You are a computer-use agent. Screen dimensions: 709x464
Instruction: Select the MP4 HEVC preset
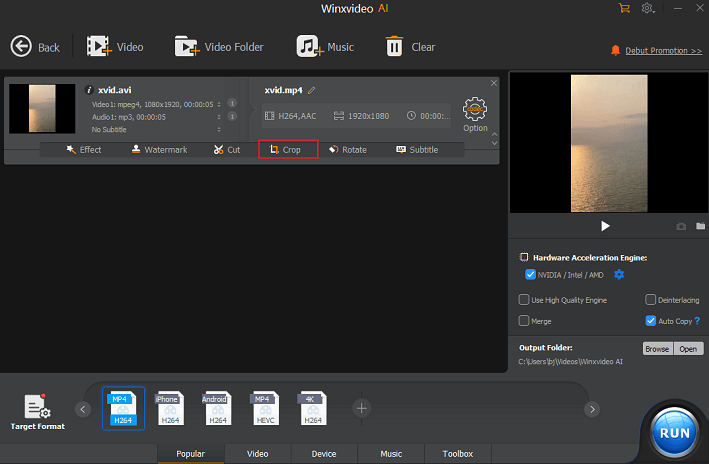pos(265,408)
